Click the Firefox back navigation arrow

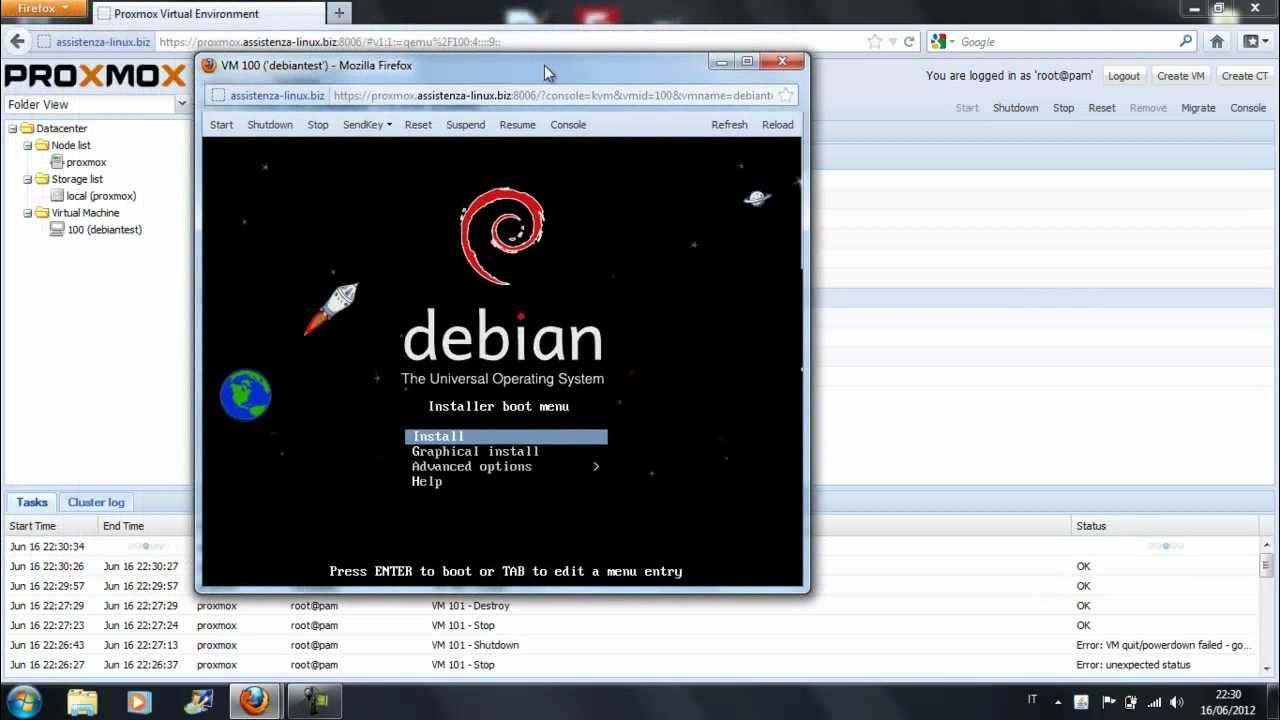(17, 42)
